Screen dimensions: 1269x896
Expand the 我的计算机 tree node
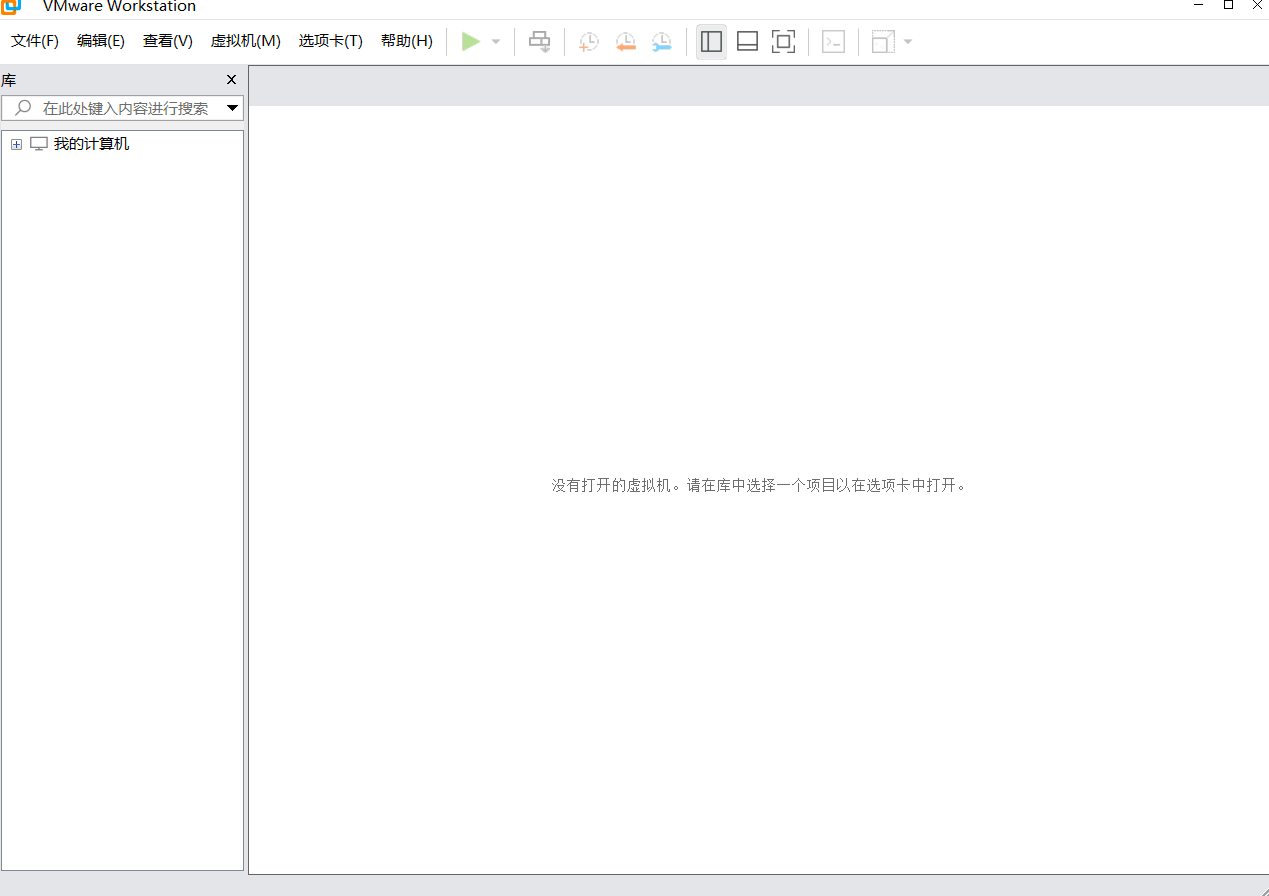tap(16, 144)
